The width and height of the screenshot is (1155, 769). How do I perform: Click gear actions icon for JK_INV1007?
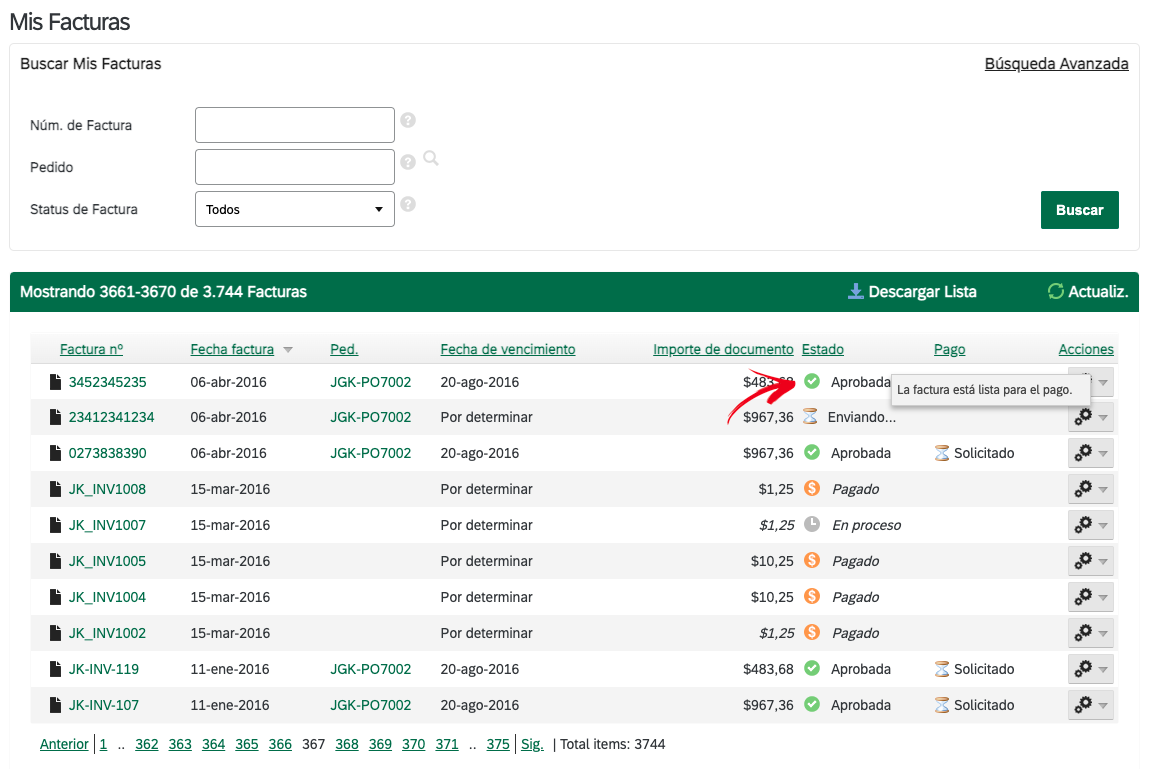[x=1083, y=524]
